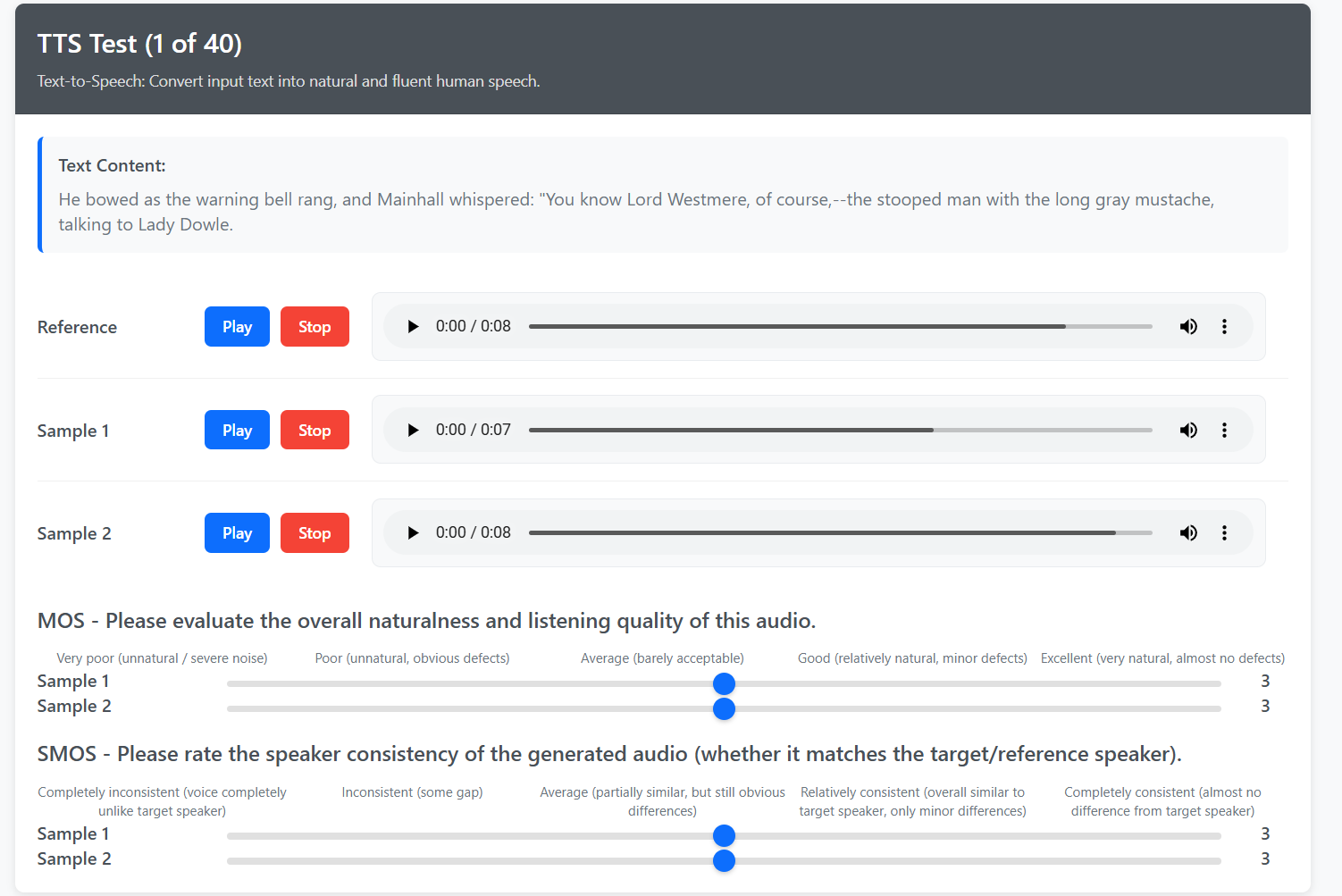Open Sample 2 audio three-dot menu
This screenshot has height=896, width=1342.
[1224, 533]
